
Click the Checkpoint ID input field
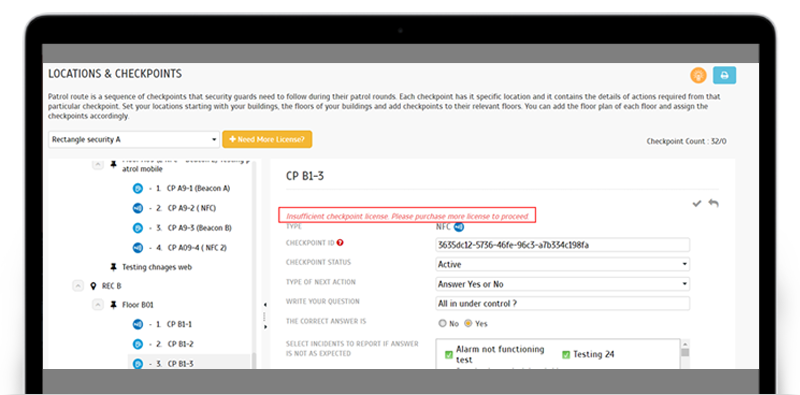coord(562,245)
